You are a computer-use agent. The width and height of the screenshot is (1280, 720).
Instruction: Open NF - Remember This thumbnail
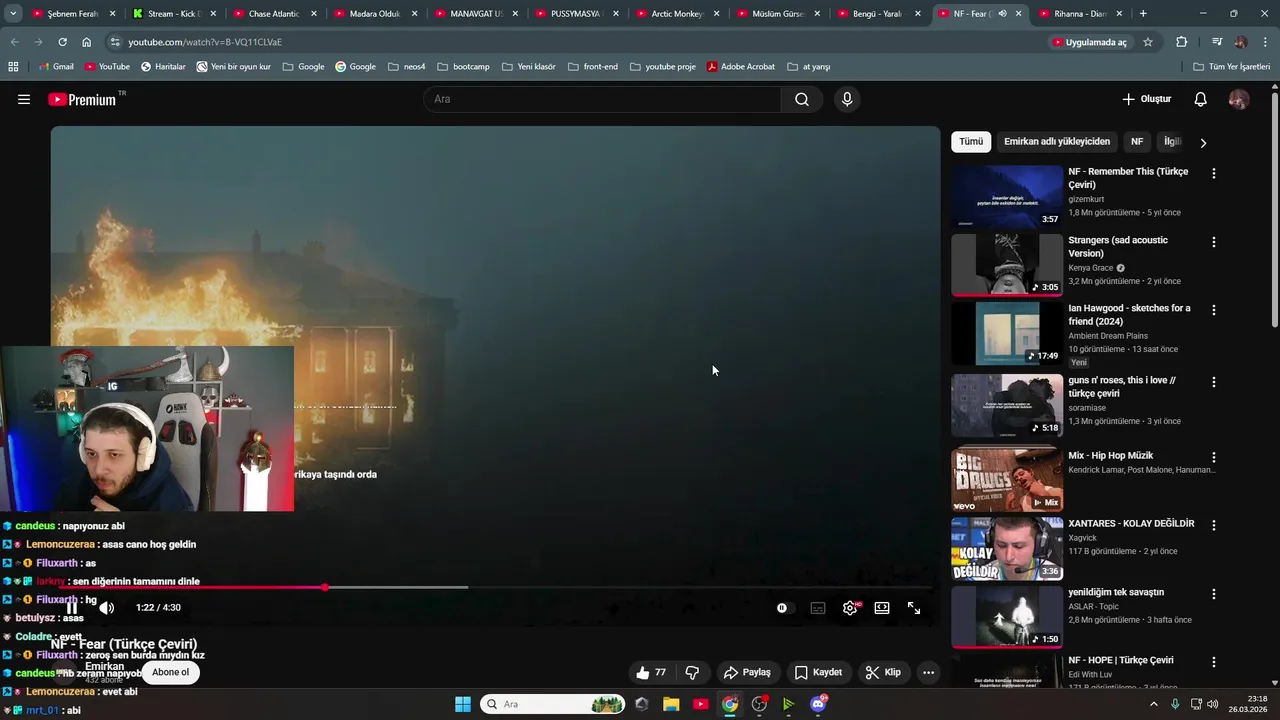coord(1007,196)
